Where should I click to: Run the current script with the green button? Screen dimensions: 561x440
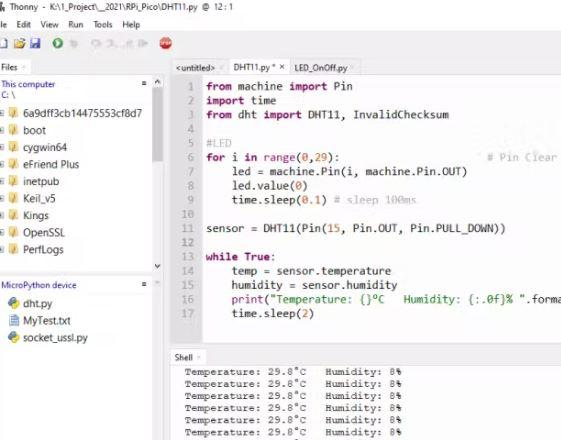point(58,43)
